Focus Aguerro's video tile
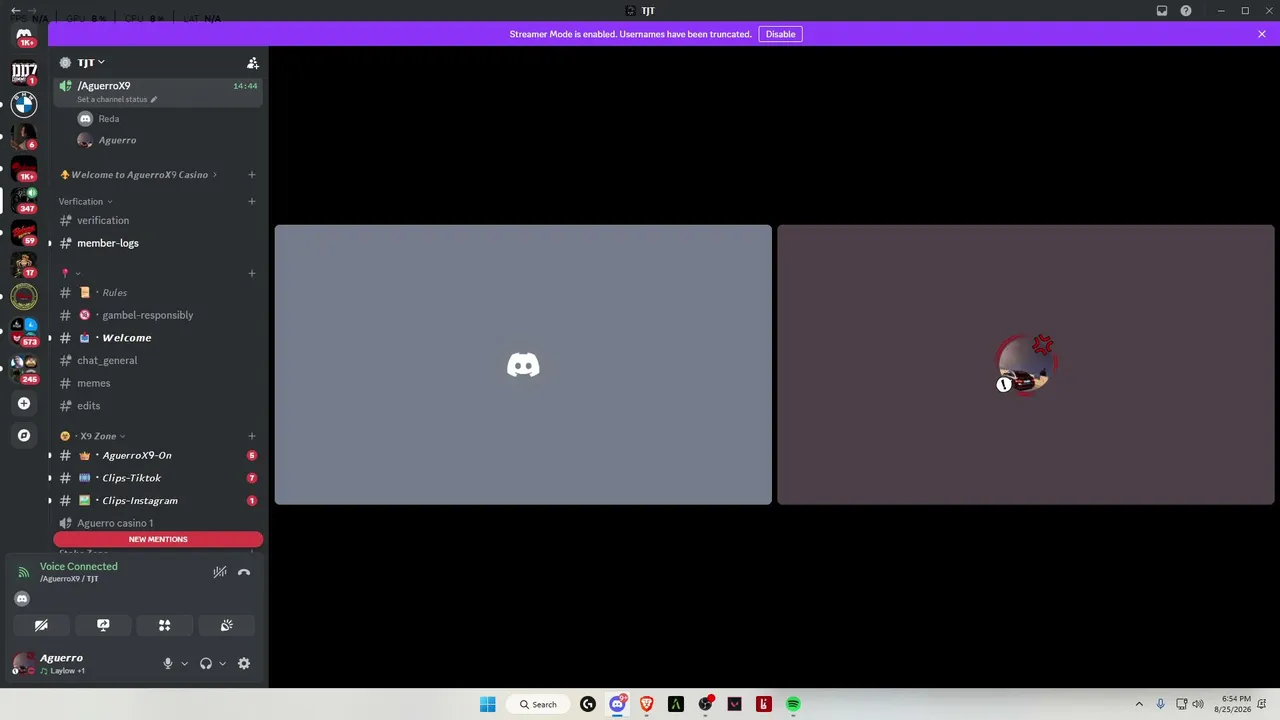The width and height of the screenshot is (1280, 720). point(1026,365)
